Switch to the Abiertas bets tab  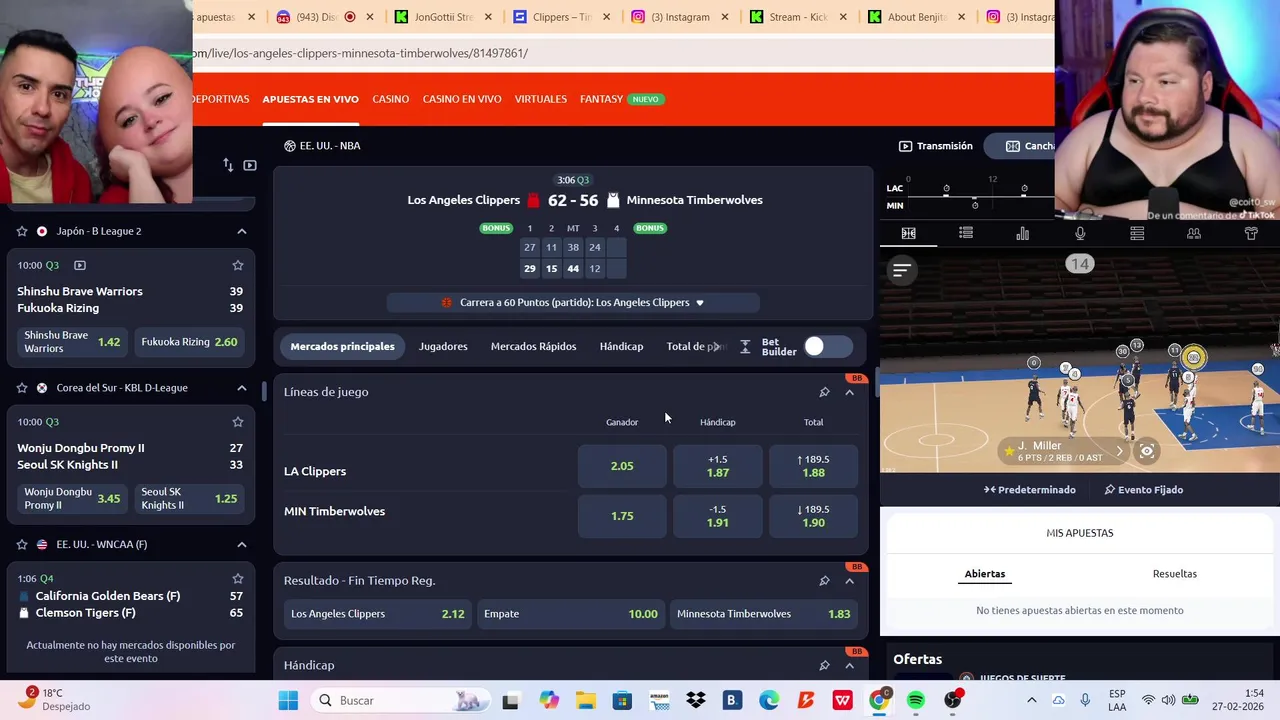pos(985,574)
